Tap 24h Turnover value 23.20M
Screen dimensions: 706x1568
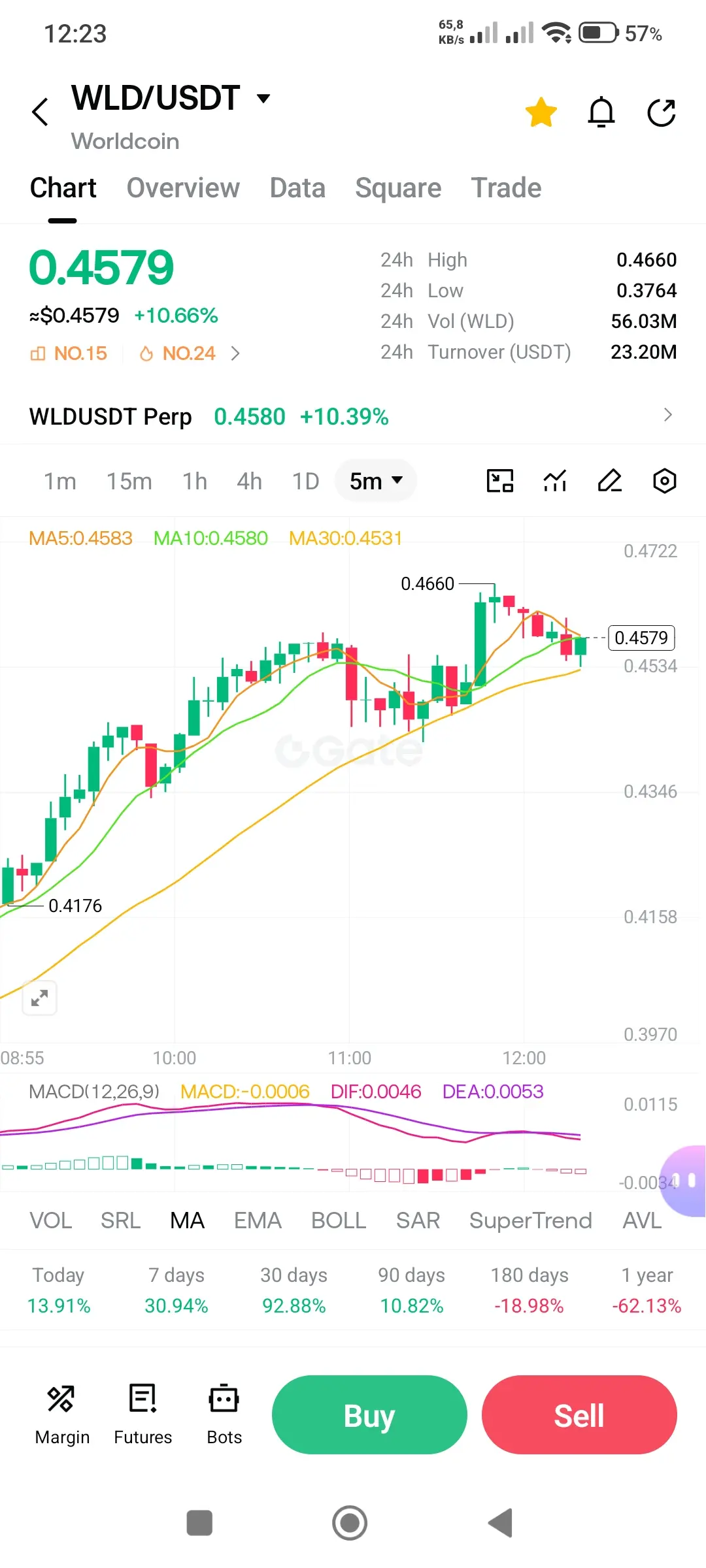[644, 352]
